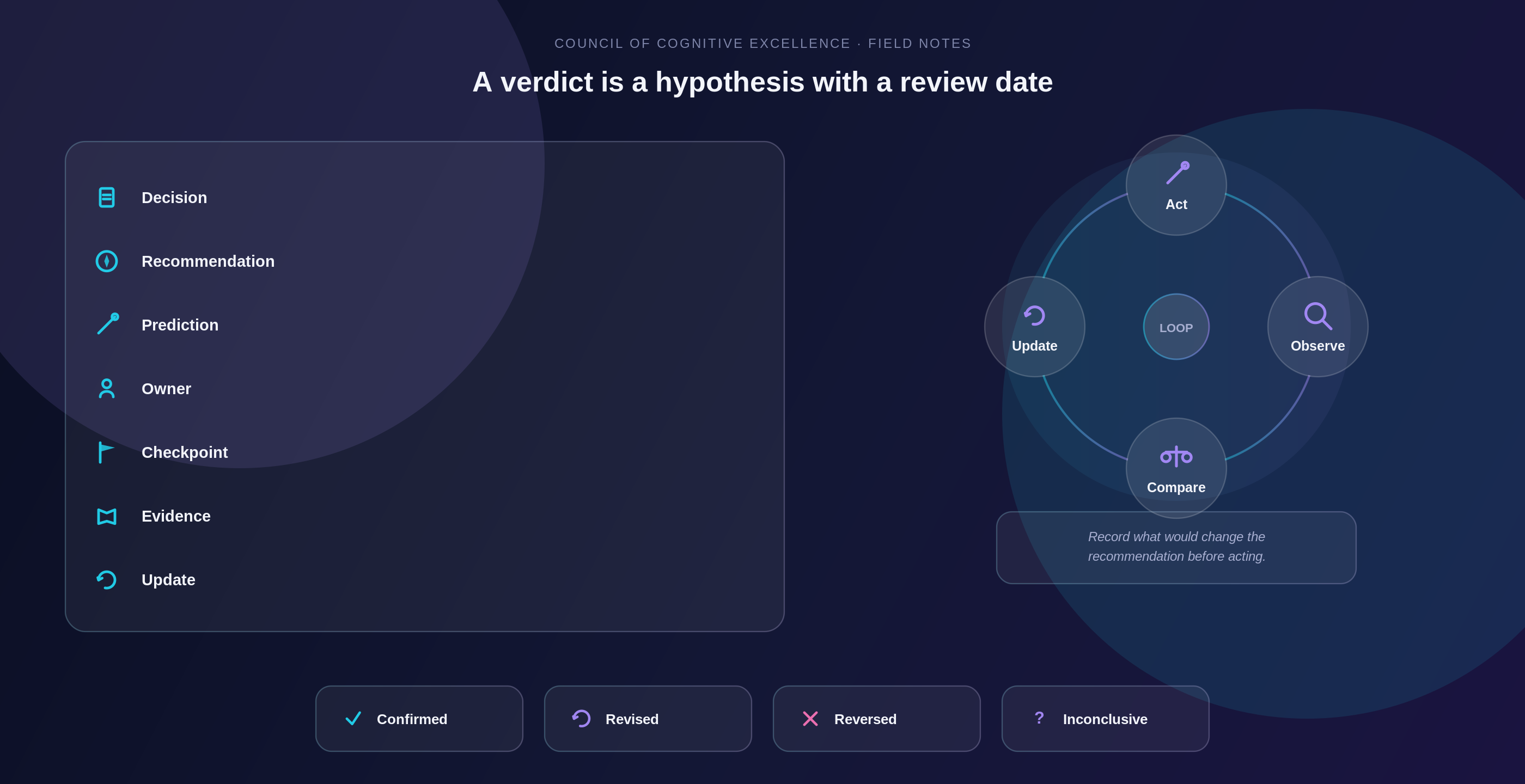
Task: Click the Prediction wand icon in the list
Action: (108, 324)
